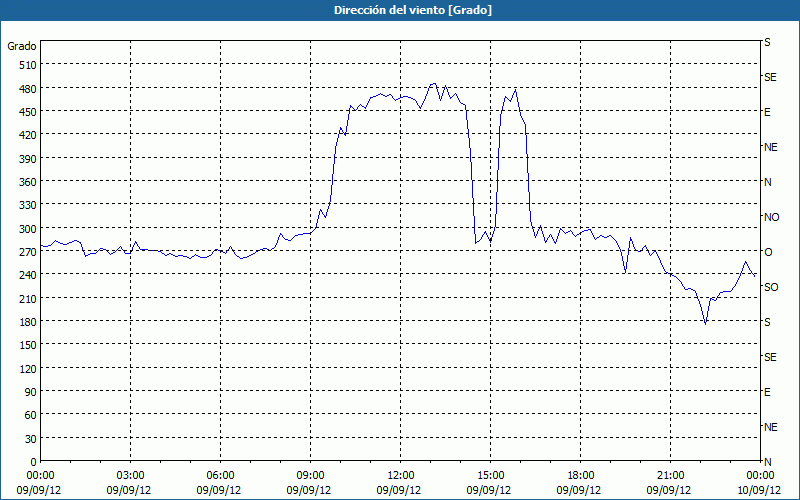
Task: Select the "30" degree axis label
Action: [31, 438]
